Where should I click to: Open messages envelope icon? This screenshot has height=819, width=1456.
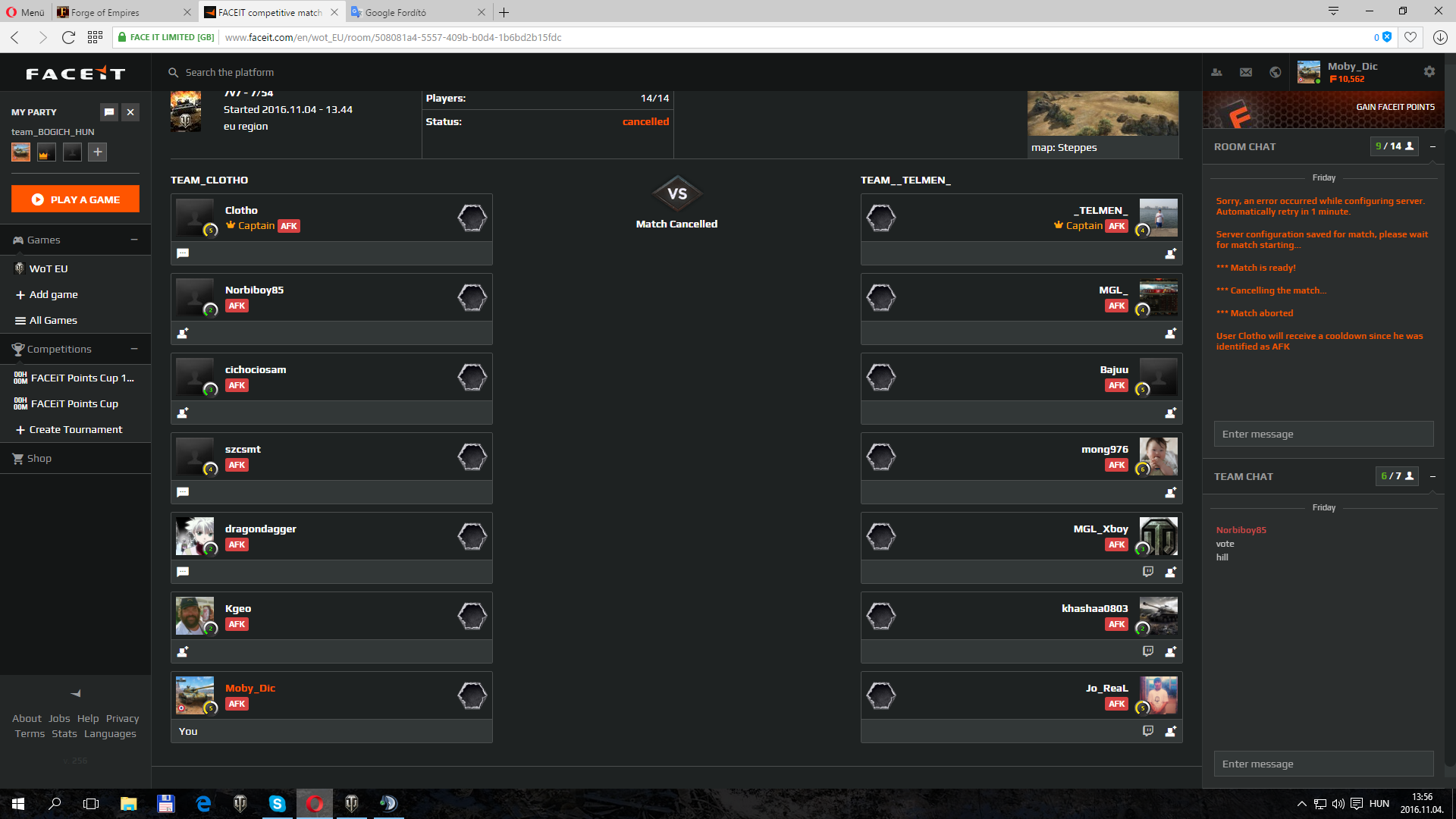tap(1246, 72)
